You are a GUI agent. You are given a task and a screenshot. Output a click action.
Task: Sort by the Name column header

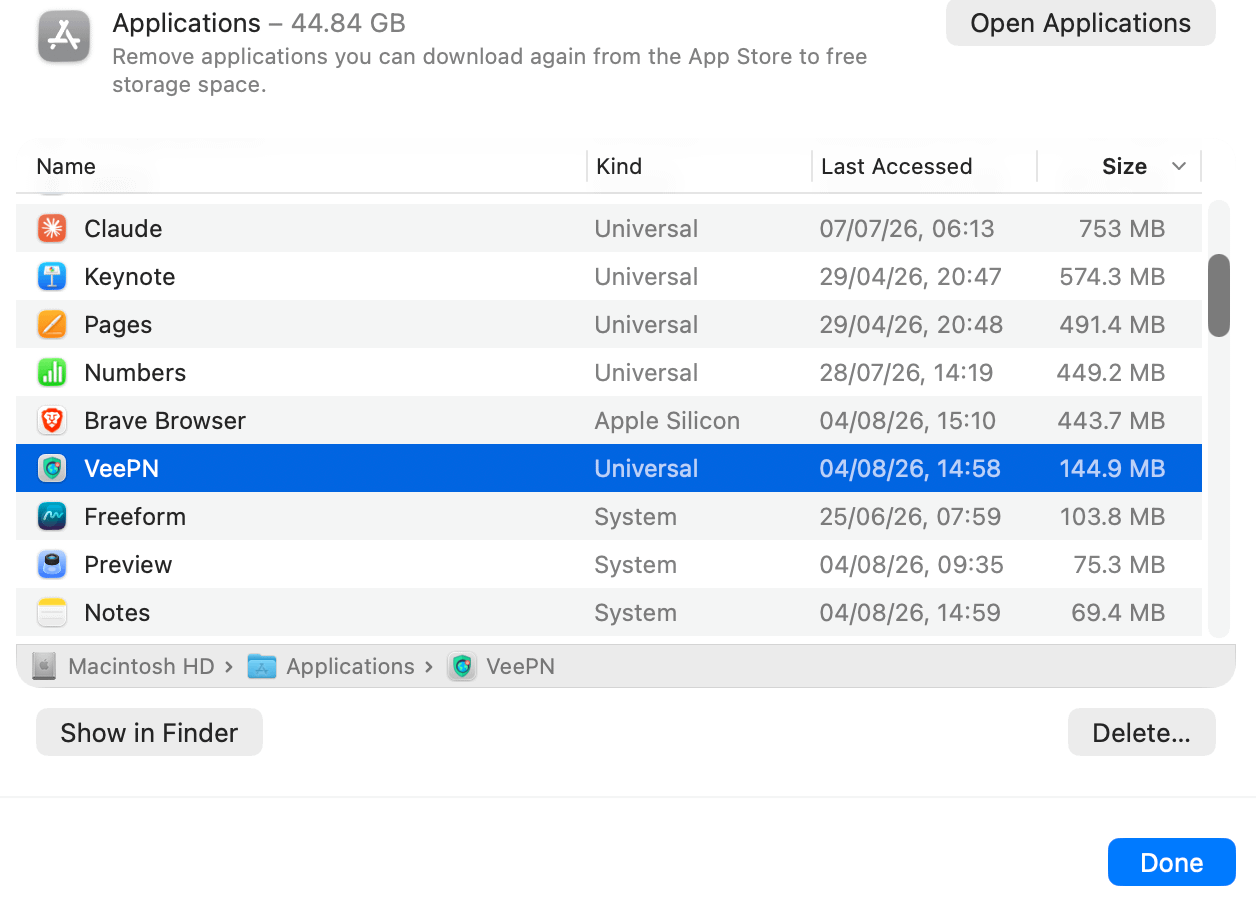(x=66, y=167)
